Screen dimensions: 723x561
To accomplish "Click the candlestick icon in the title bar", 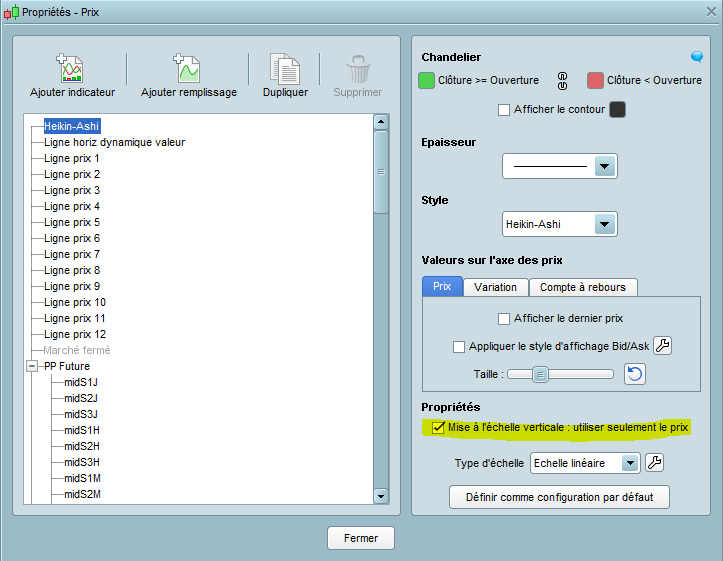I will tap(12, 12).
